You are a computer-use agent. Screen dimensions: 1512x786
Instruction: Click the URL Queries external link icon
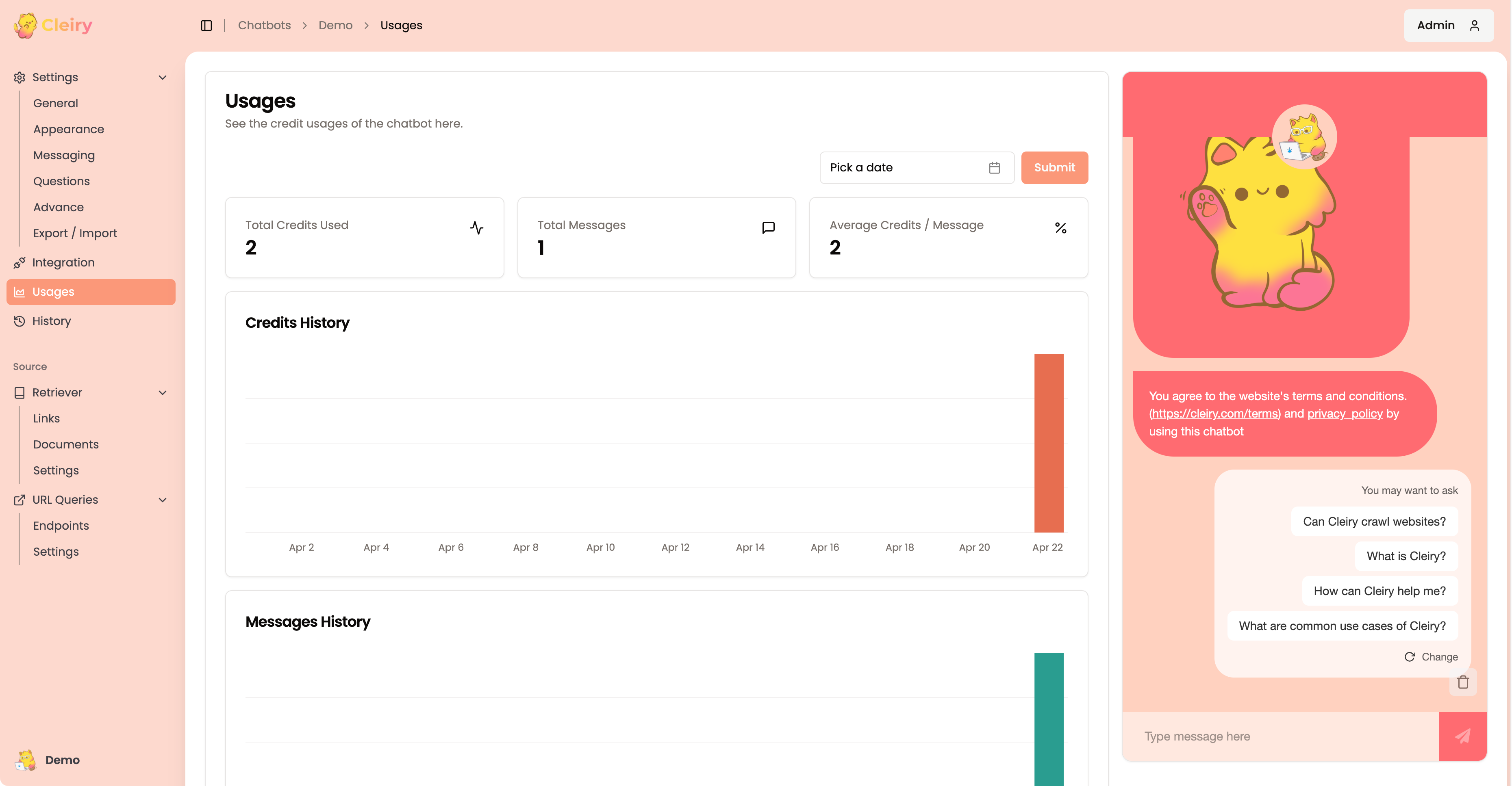20,500
